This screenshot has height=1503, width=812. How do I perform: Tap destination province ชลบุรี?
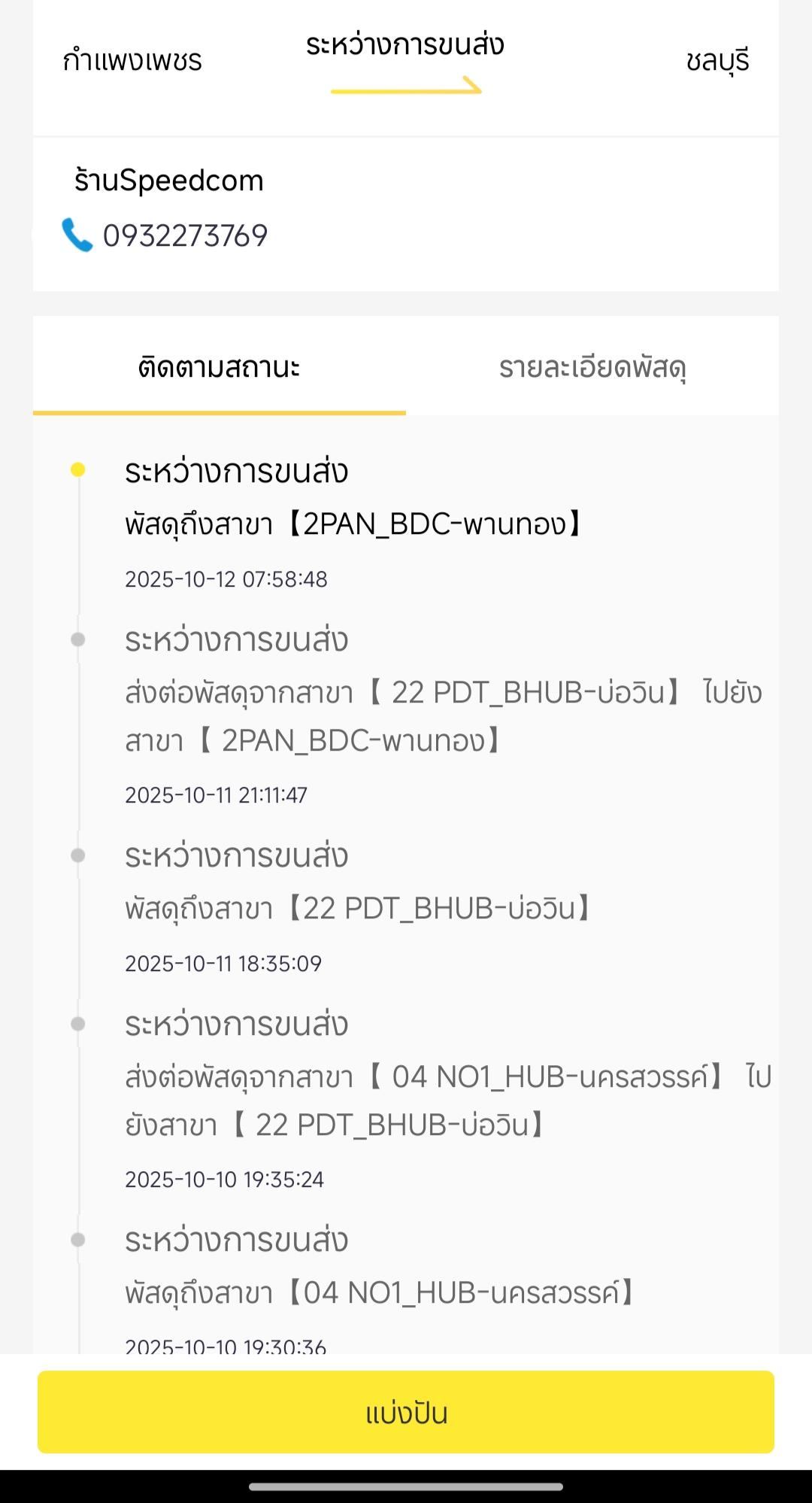(717, 60)
